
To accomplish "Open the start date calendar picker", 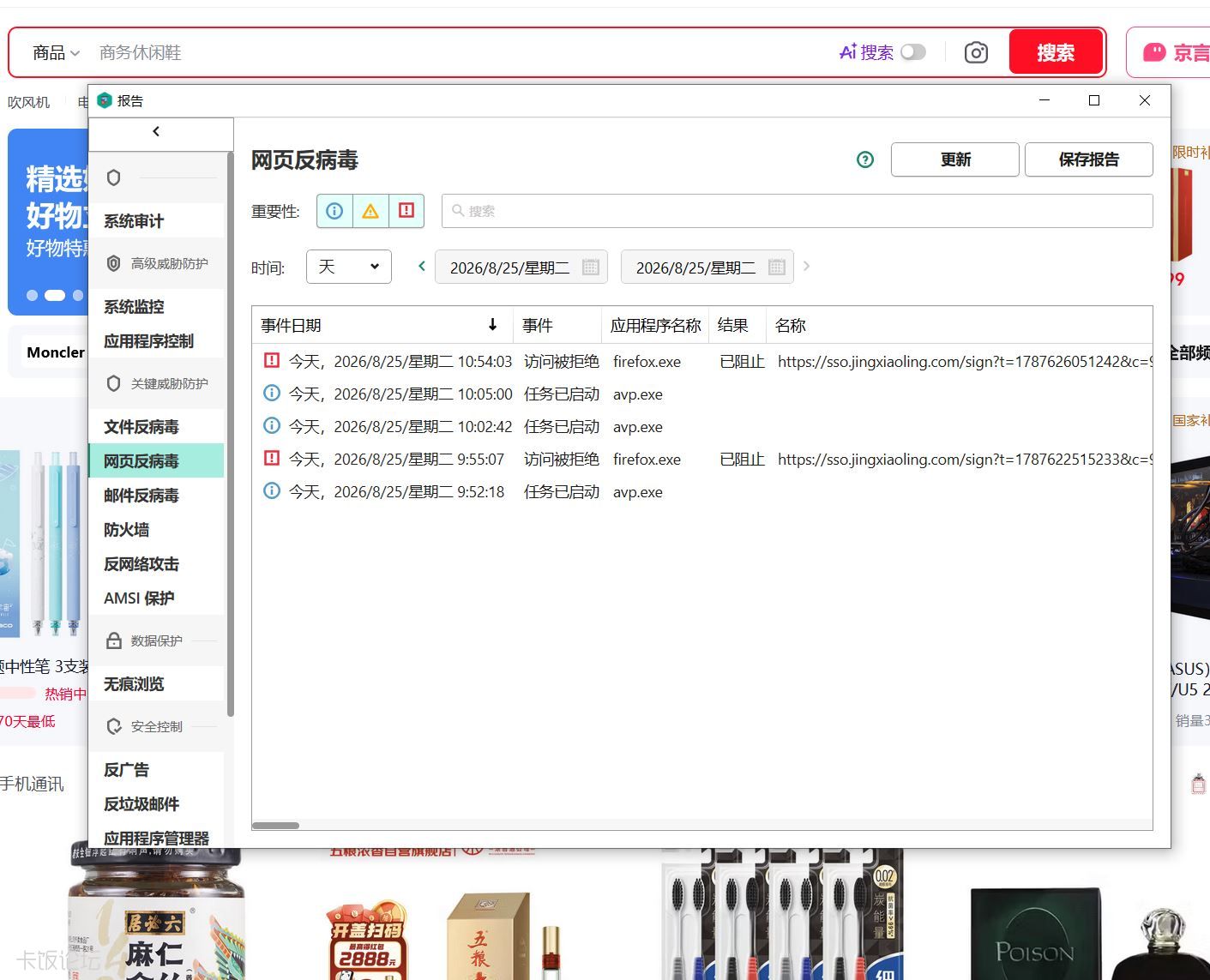I will pos(590,268).
